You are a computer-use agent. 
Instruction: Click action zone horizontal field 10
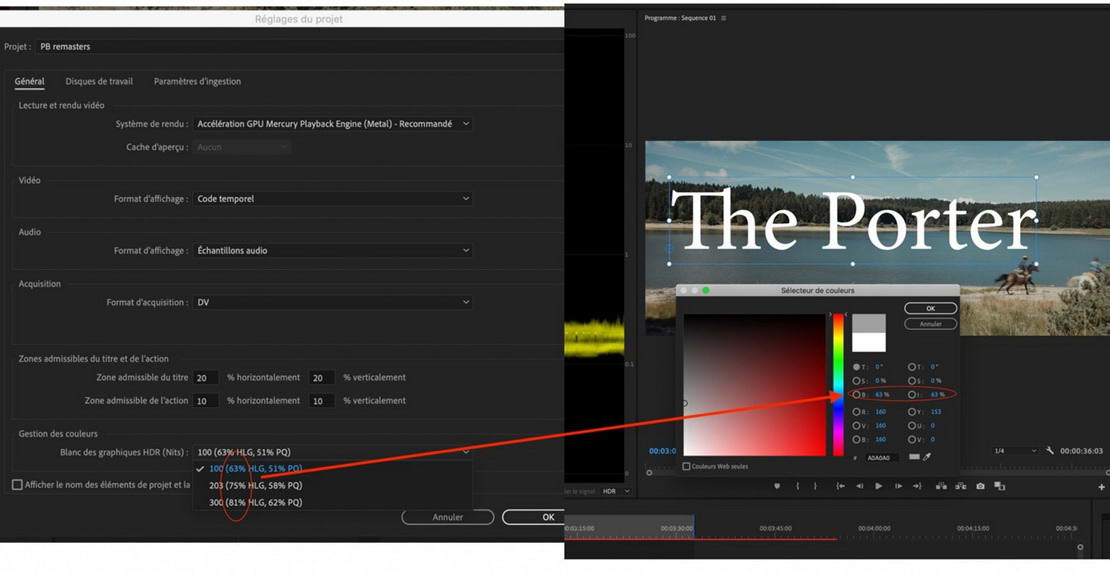tap(206, 401)
